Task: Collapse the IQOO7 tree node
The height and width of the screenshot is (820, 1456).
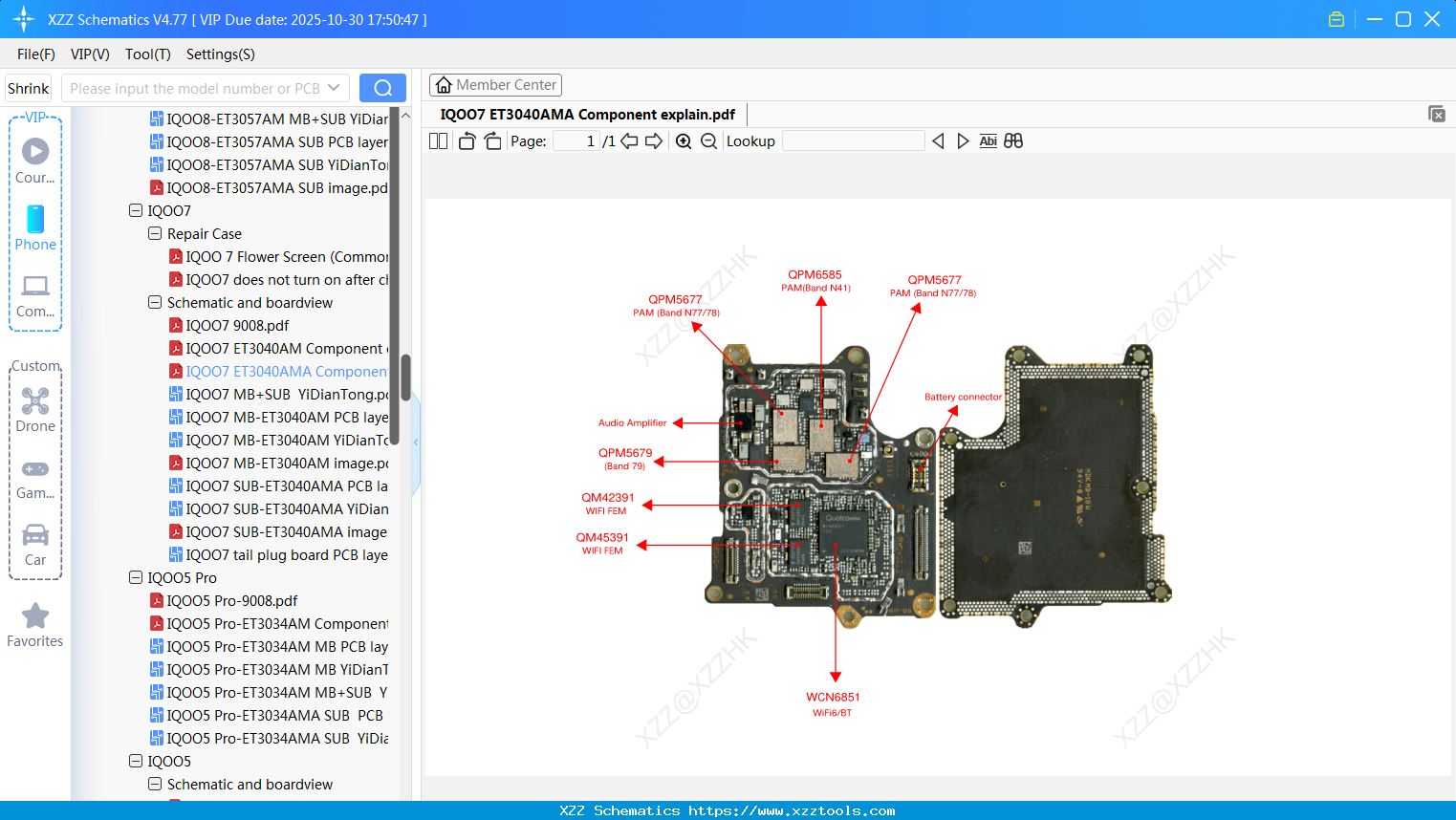Action: click(x=135, y=210)
